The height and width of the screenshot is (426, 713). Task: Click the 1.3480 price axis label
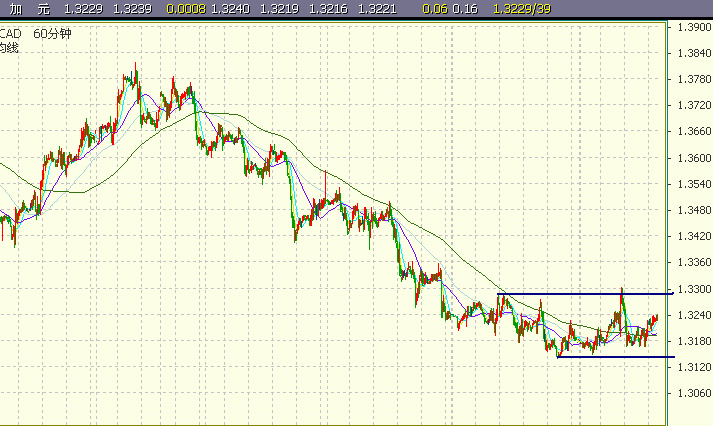(x=694, y=210)
